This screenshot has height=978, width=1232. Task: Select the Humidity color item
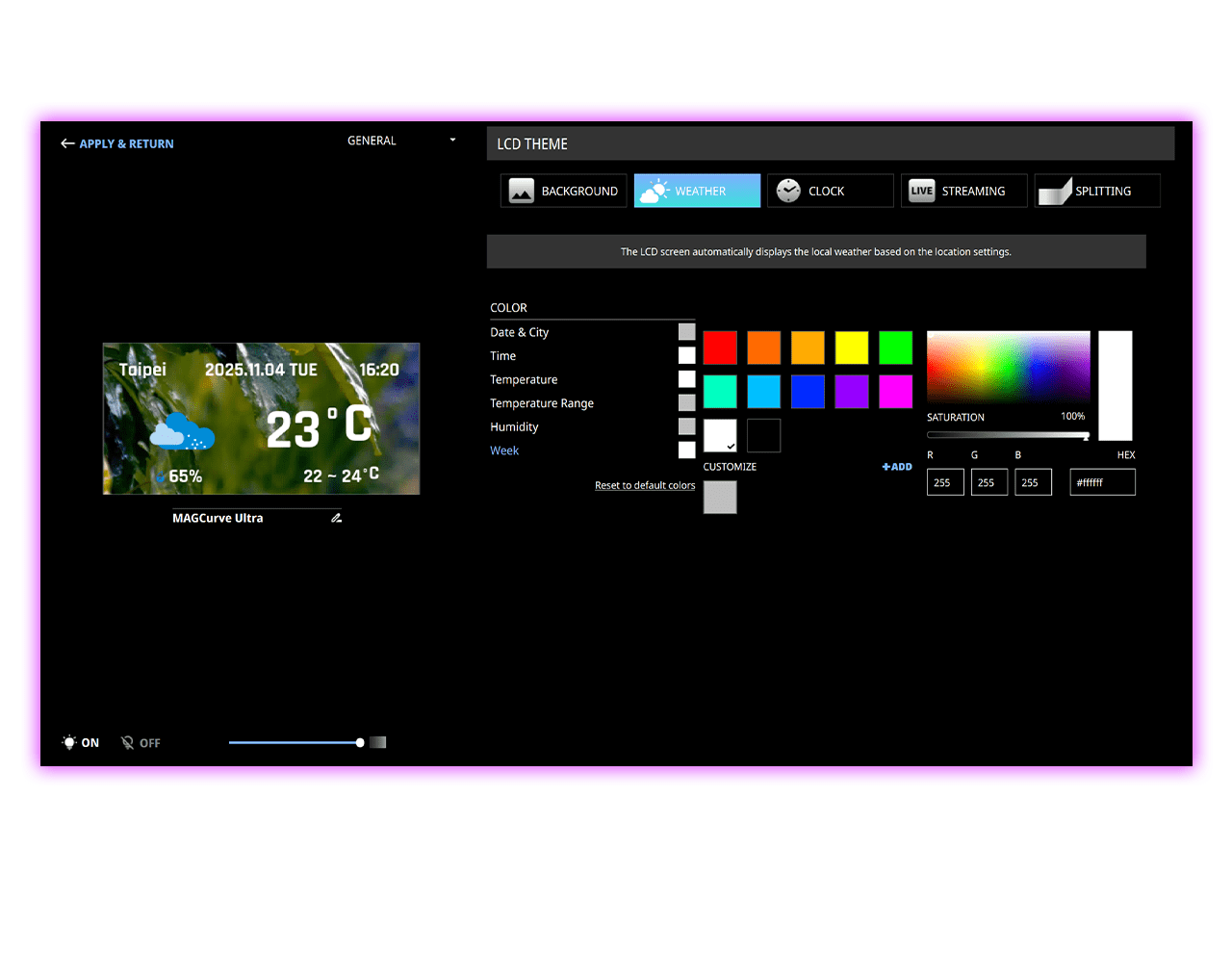(514, 426)
